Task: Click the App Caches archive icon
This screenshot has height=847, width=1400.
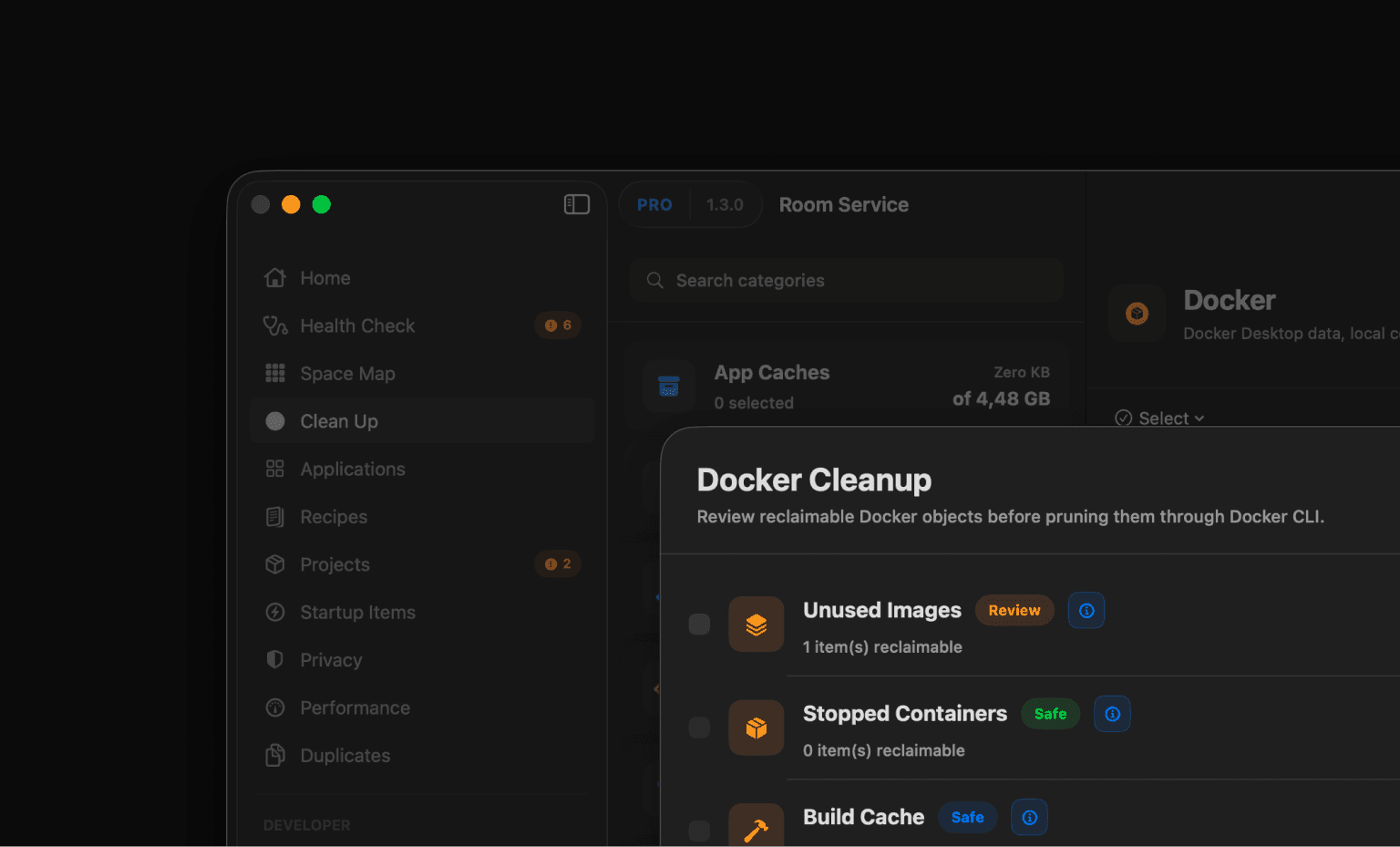Action: 669,387
